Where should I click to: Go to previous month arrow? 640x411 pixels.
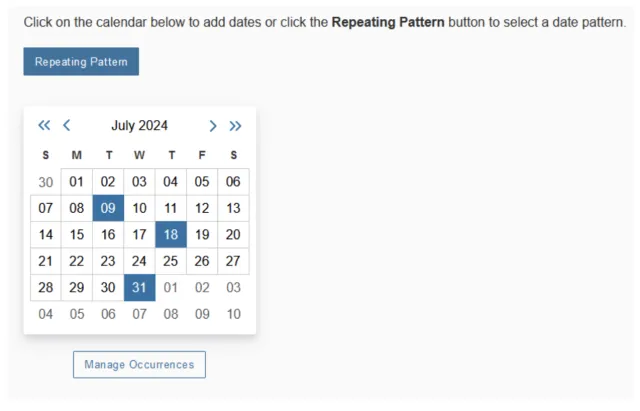pyautogui.click(x=67, y=126)
